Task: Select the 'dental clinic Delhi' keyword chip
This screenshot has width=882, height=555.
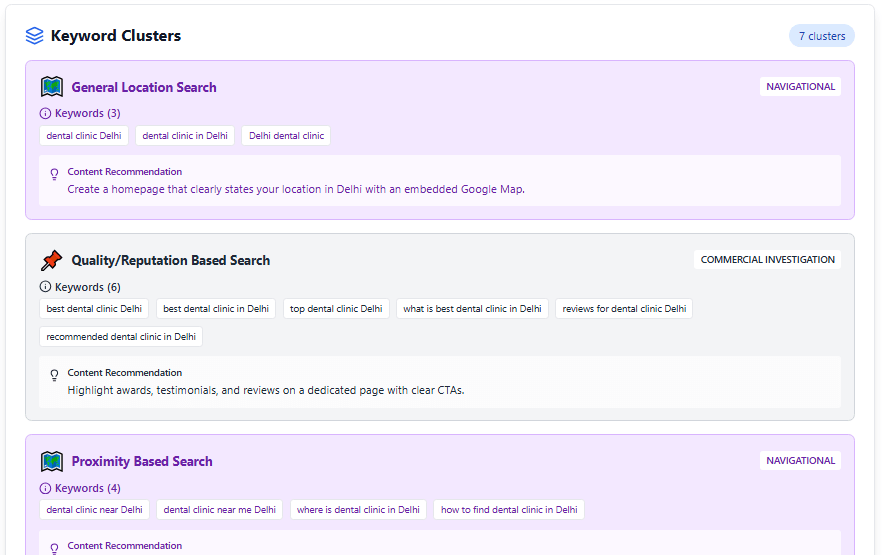Action: (84, 136)
